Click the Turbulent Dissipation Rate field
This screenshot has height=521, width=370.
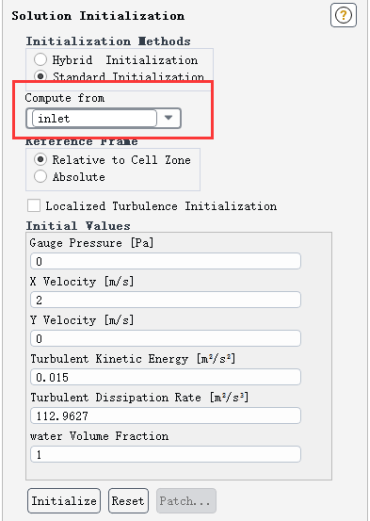[x=165, y=416]
